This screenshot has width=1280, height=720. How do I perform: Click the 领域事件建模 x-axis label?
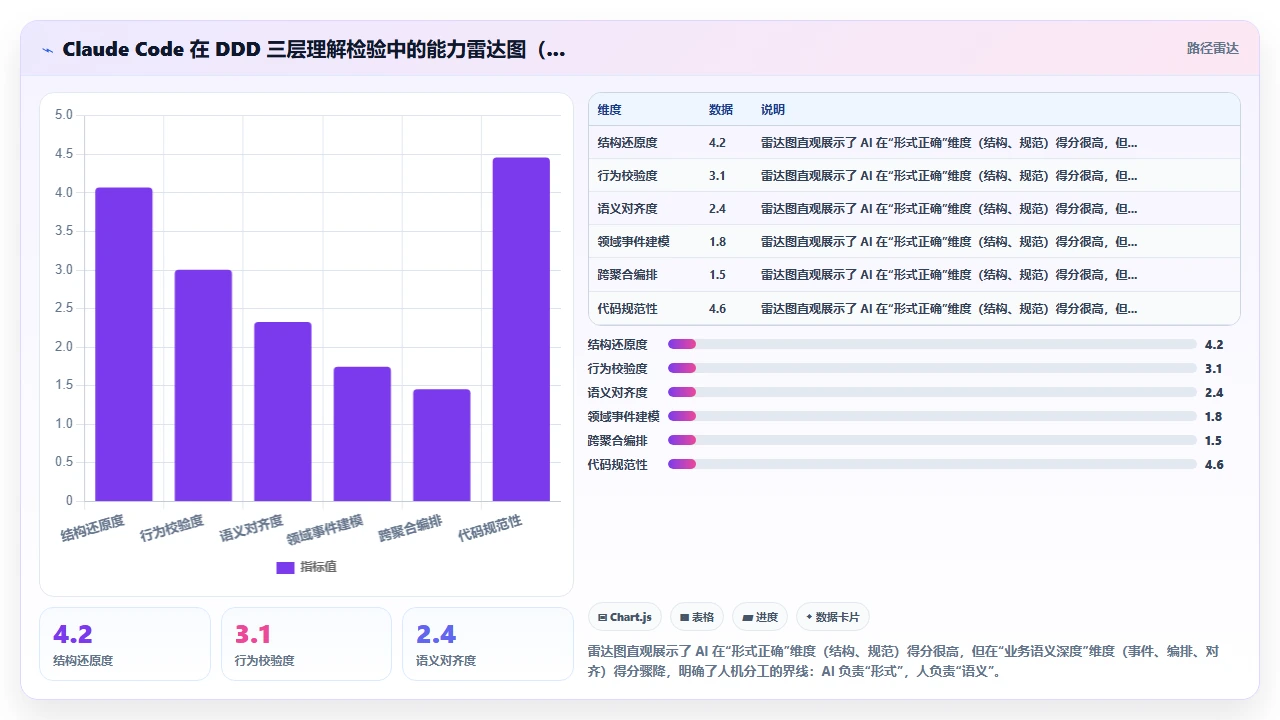pyautogui.click(x=325, y=530)
